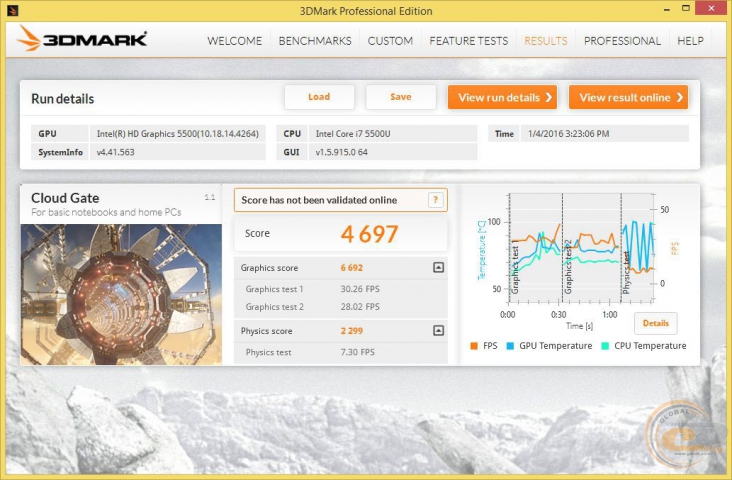Screen dimensions: 732x480
Task: Click Graphics test 1 value 30.26 FPS
Action: coord(360,289)
